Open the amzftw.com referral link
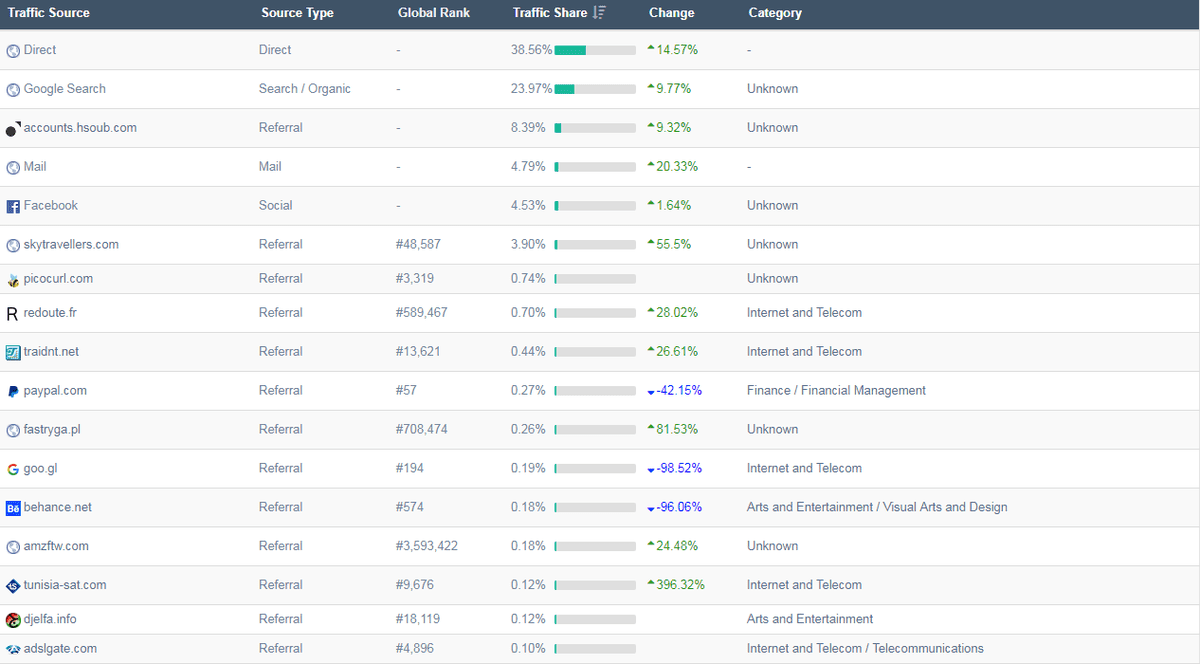This screenshot has height=664, width=1200. click(56, 546)
